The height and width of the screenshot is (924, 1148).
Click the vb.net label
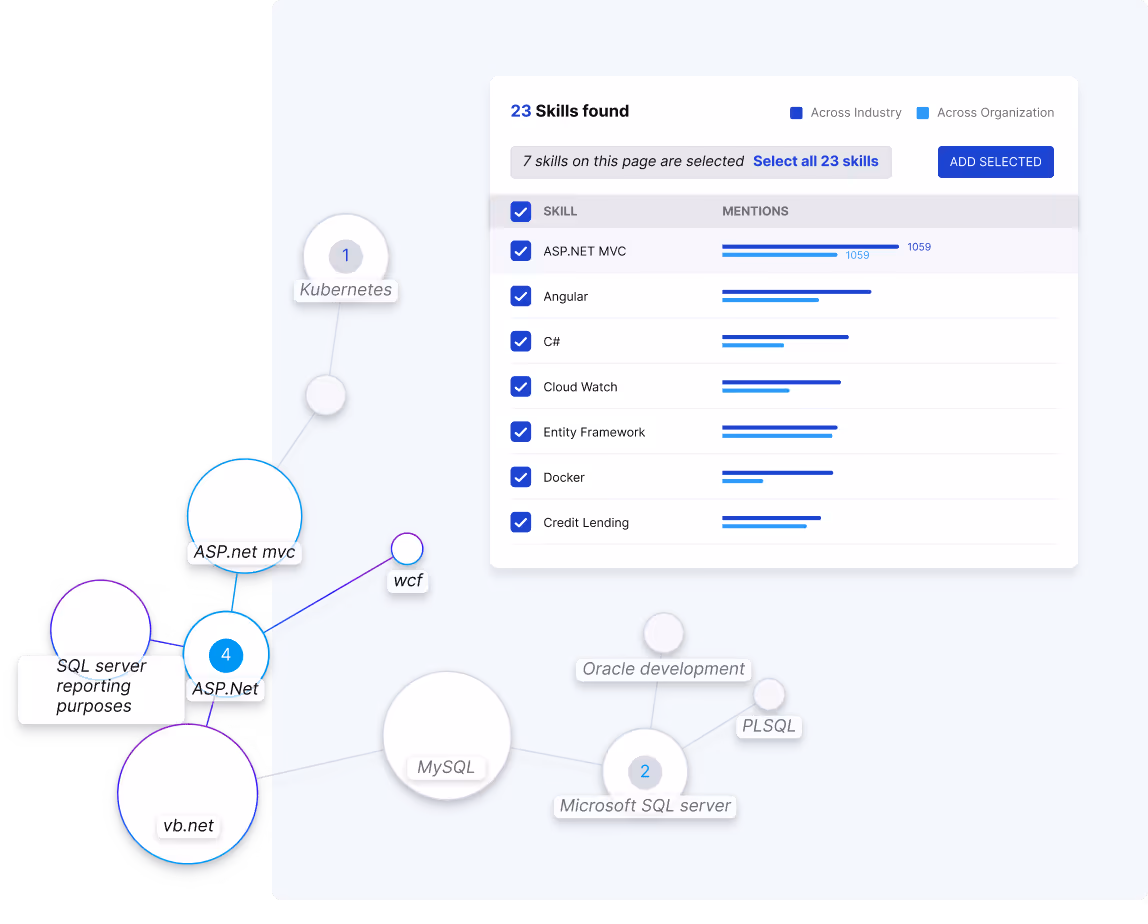188,826
